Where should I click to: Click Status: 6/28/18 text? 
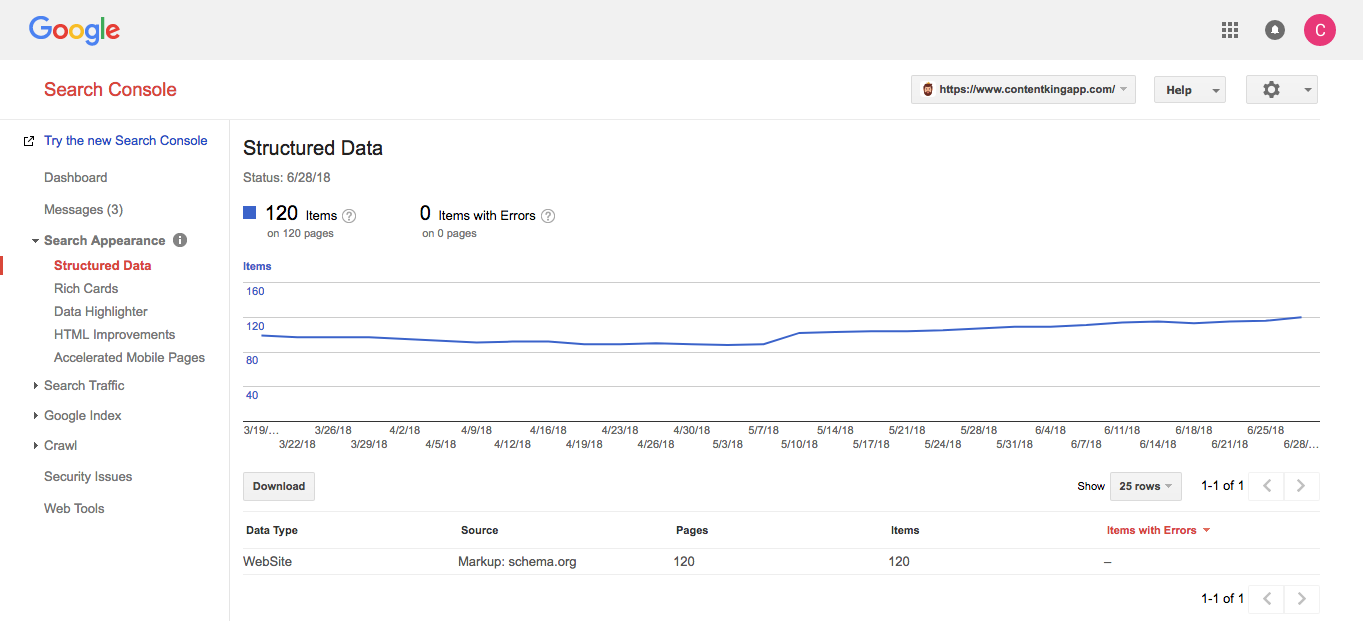(287, 178)
